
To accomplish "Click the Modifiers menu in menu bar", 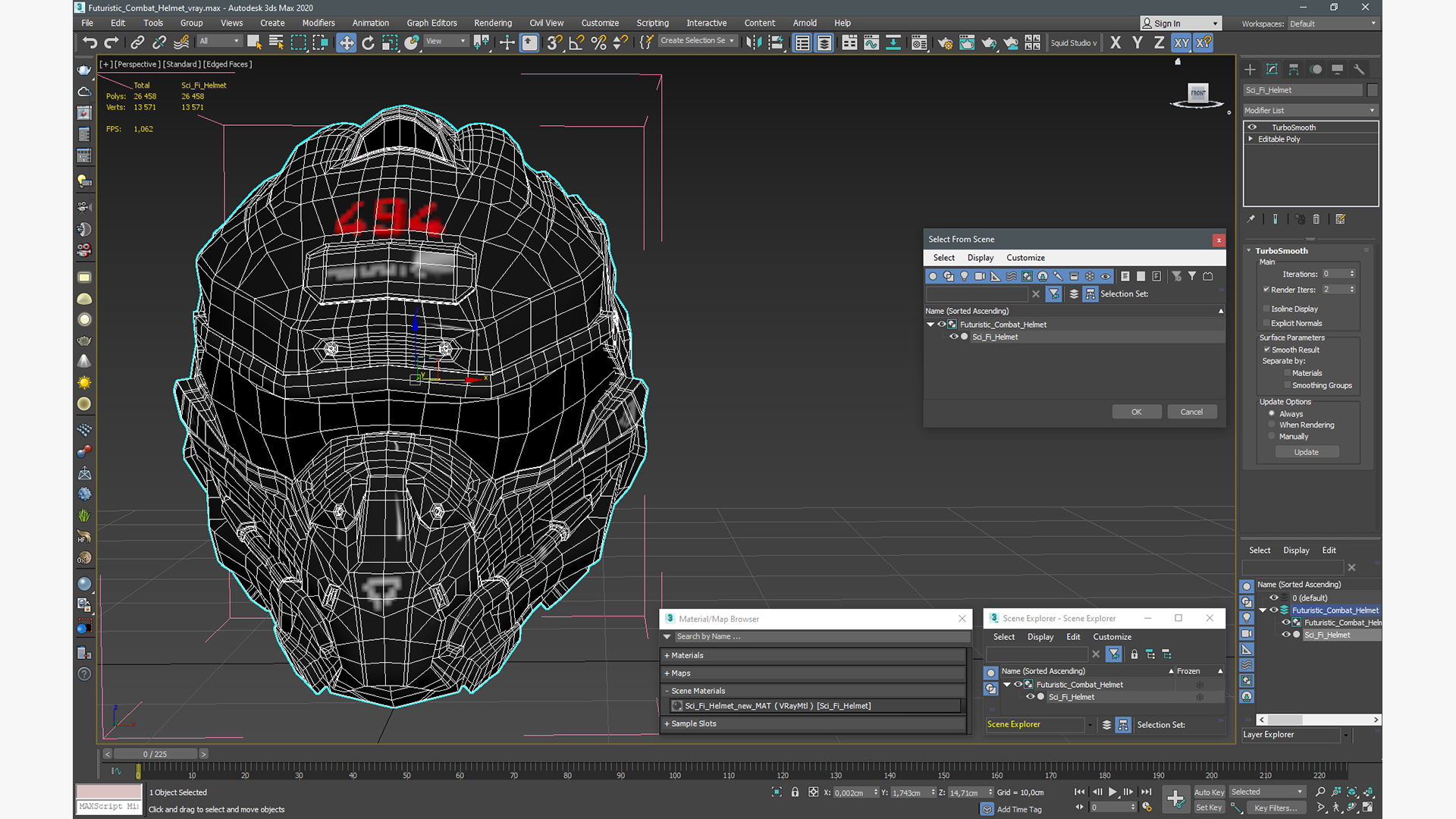I will click(319, 23).
